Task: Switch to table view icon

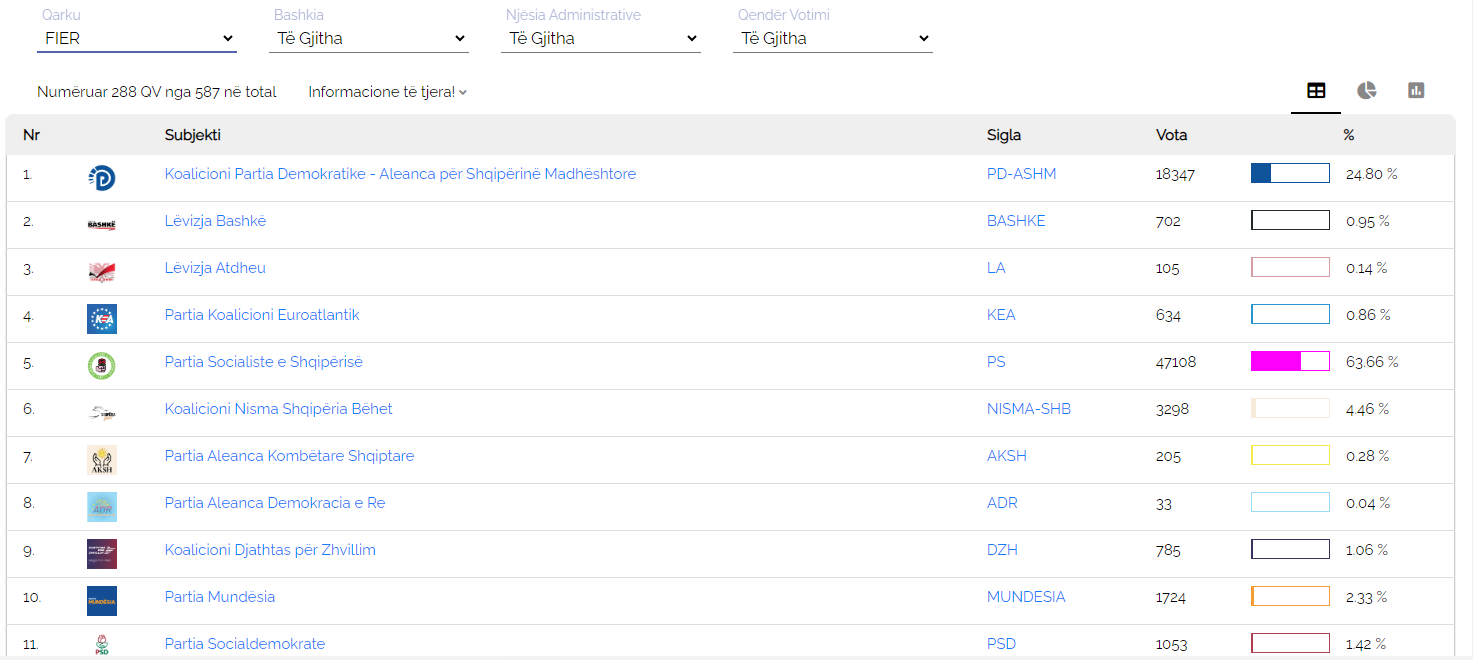Action: (1316, 91)
